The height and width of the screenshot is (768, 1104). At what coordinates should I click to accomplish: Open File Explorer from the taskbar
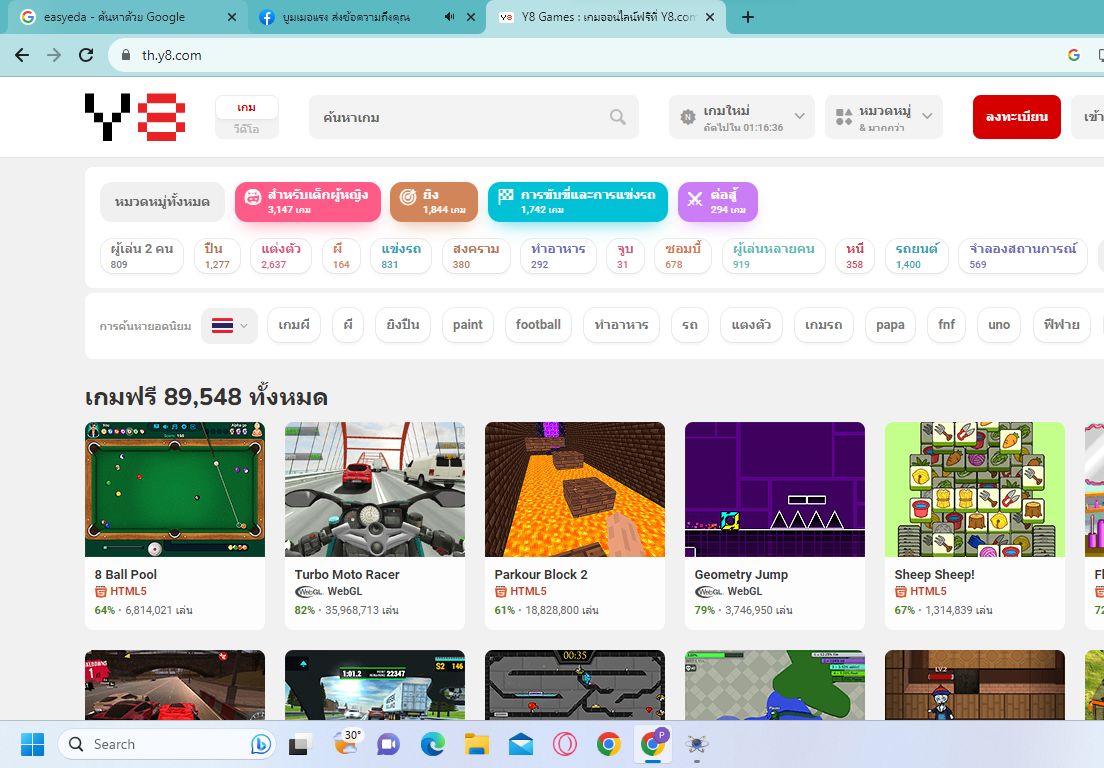pyautogui.click(x=476, y=744)
